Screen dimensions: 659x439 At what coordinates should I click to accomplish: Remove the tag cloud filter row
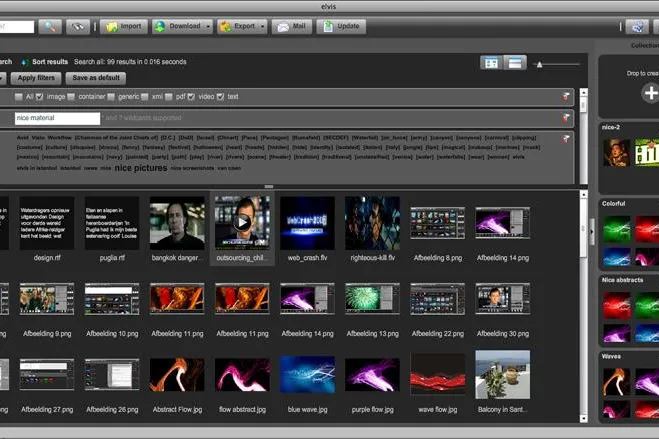tap(566, 139)
